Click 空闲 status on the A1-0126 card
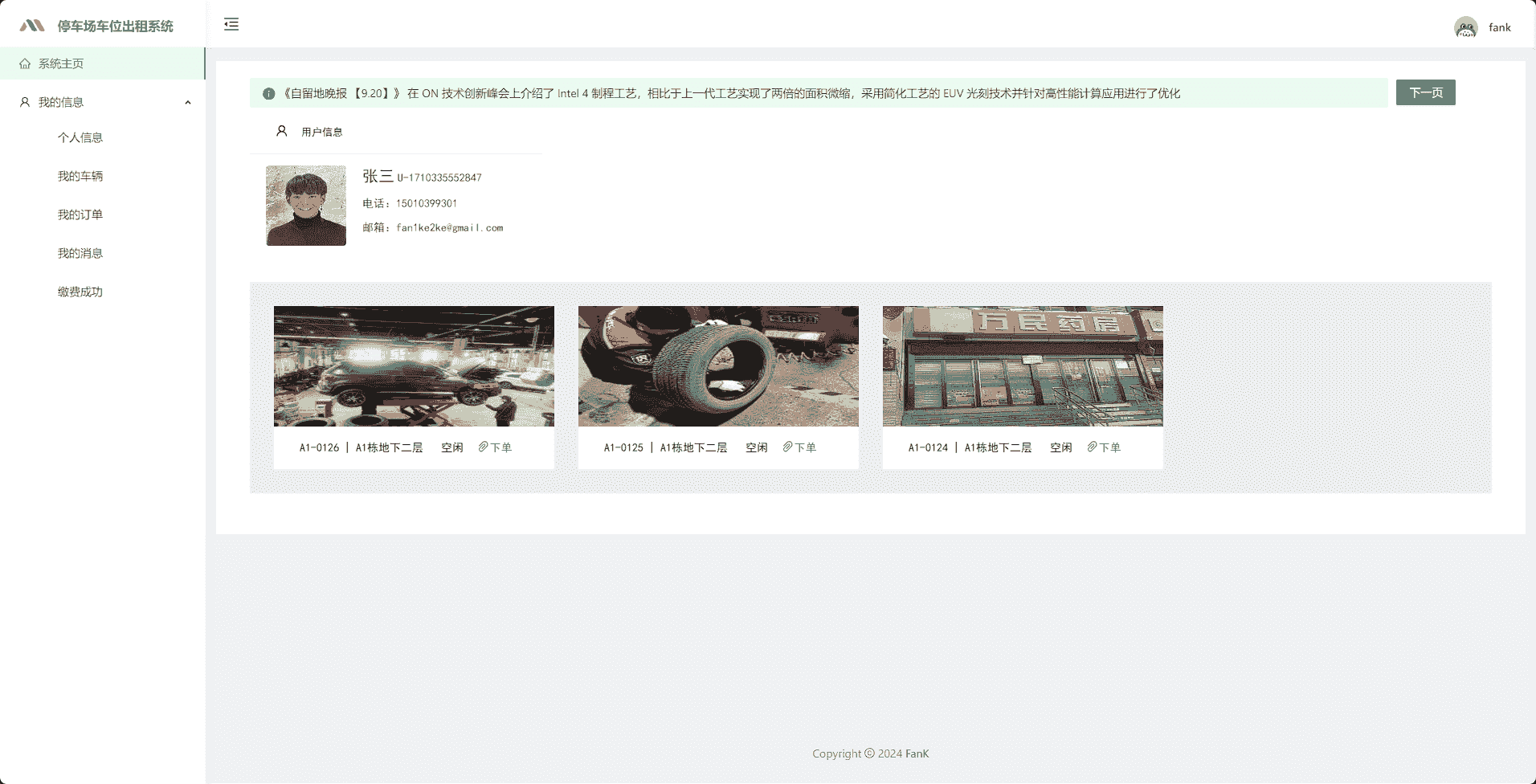The height and width of the screenshot is (784, 1536). click(x=452, y=447)
